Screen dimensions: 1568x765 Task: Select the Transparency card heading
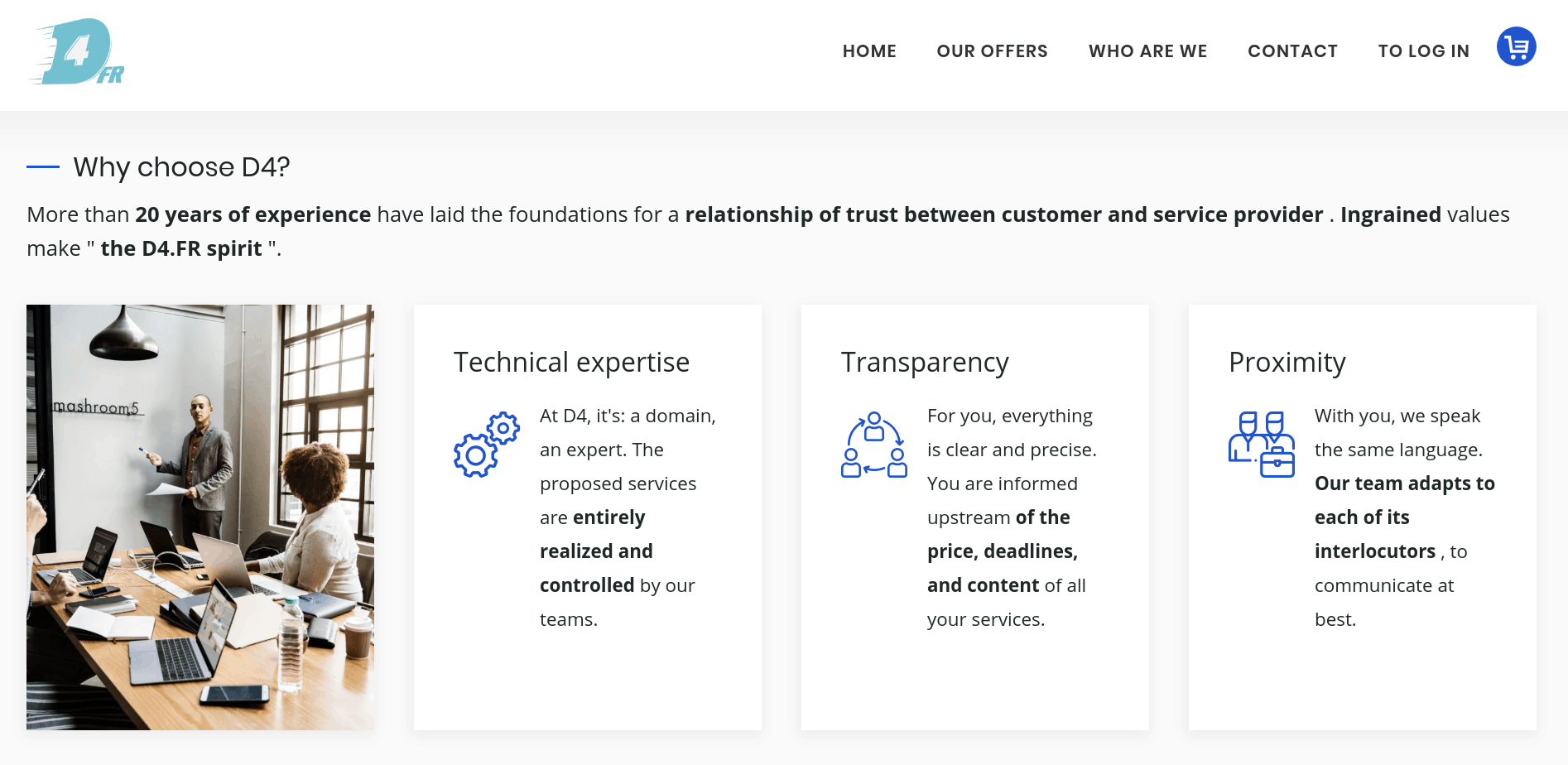click(925, 363)
